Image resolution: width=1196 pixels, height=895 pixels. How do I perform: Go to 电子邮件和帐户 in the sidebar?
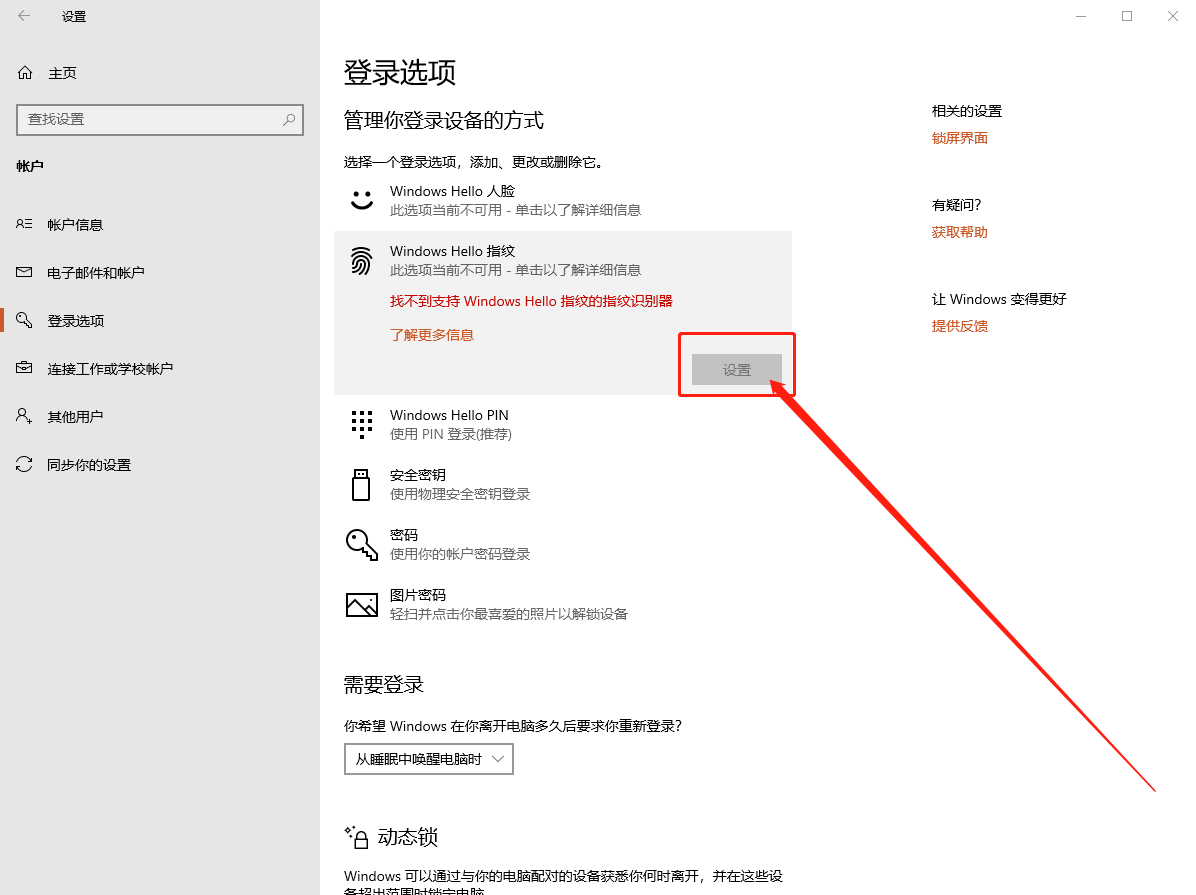95,273
